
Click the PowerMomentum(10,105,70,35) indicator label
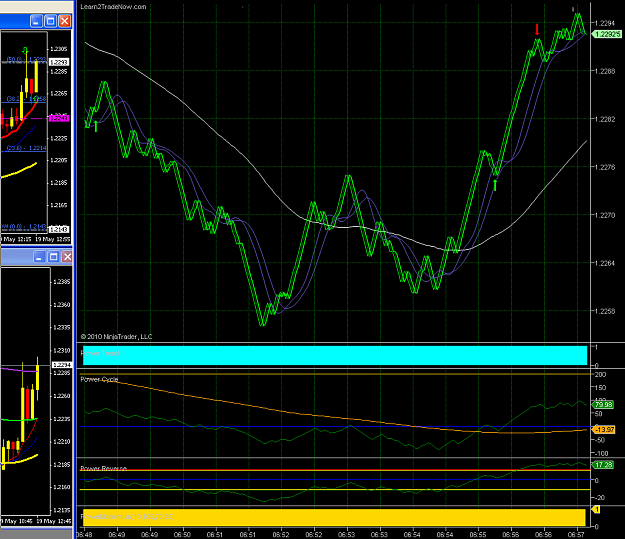[x=128, y=517]
